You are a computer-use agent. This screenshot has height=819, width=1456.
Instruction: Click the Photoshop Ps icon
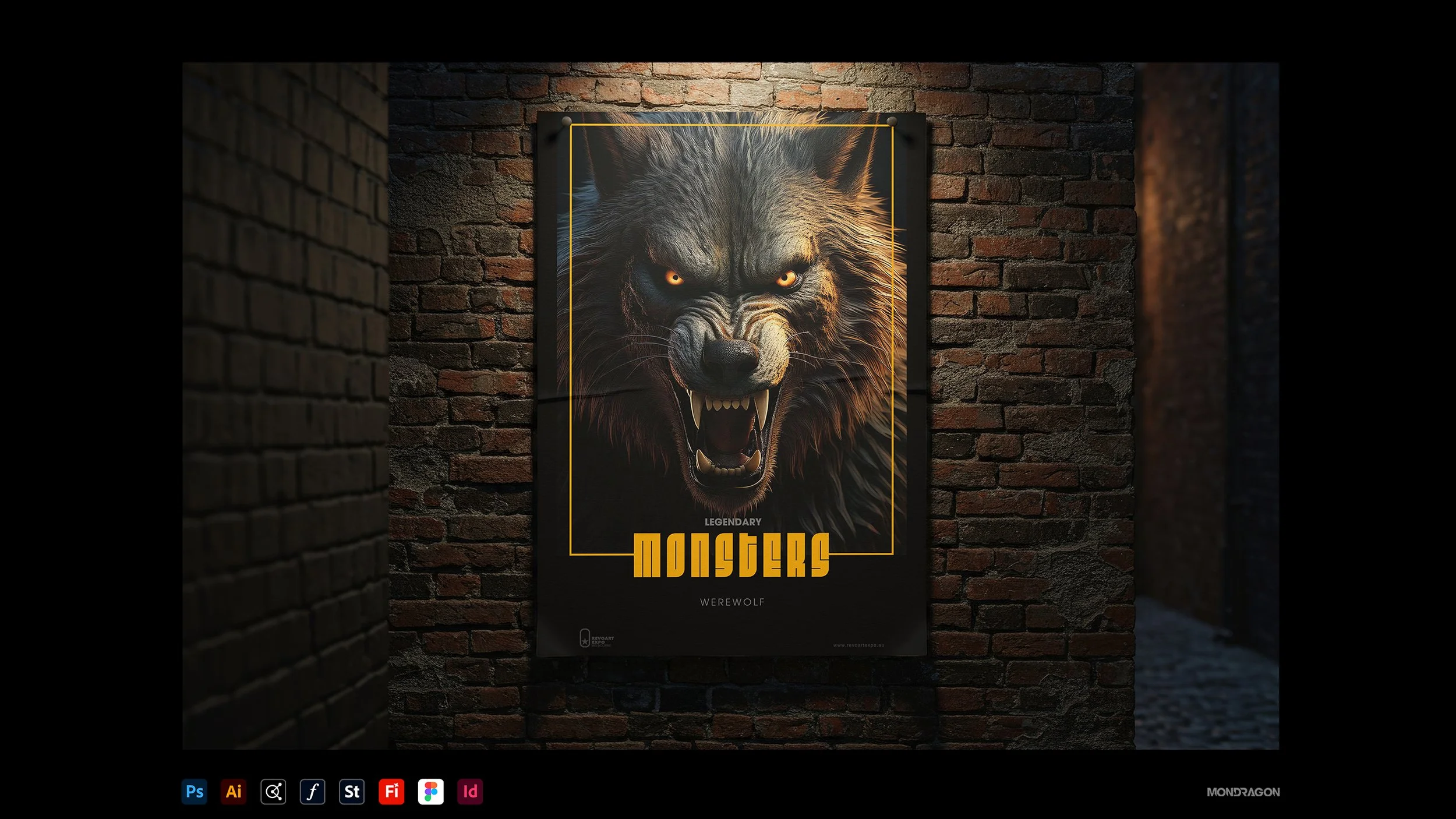click(194, 792)
